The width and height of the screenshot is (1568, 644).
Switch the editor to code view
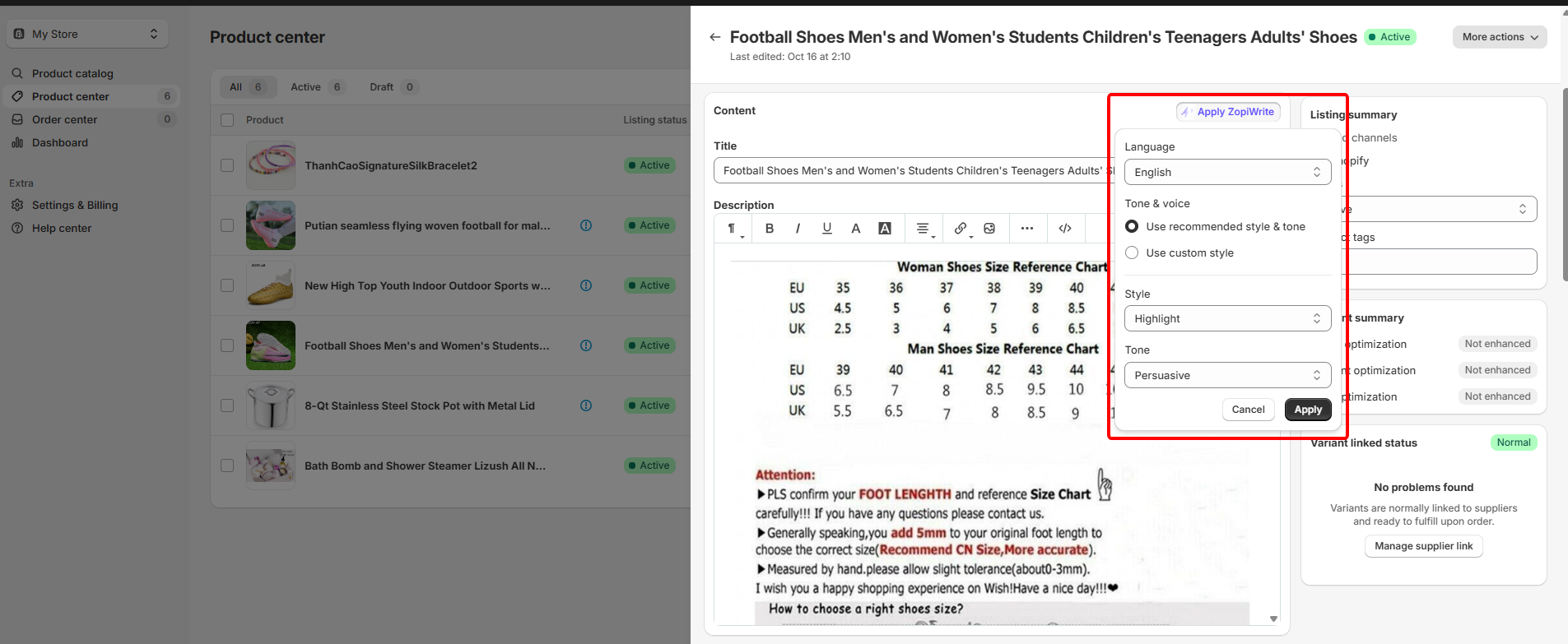point(1065,229)
